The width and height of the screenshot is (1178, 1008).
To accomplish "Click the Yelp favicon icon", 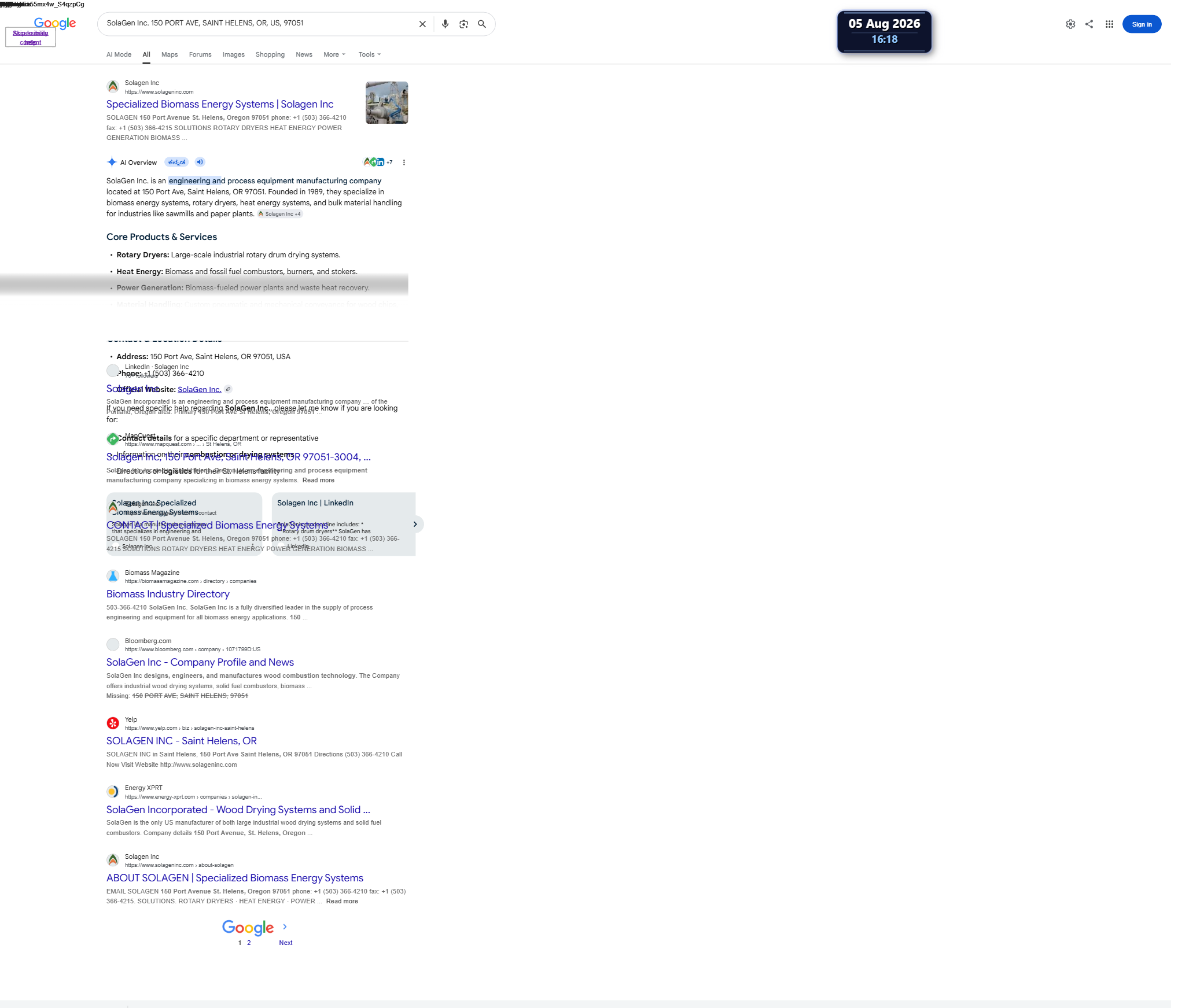I will pyautogui.click(x=113, y=723).
